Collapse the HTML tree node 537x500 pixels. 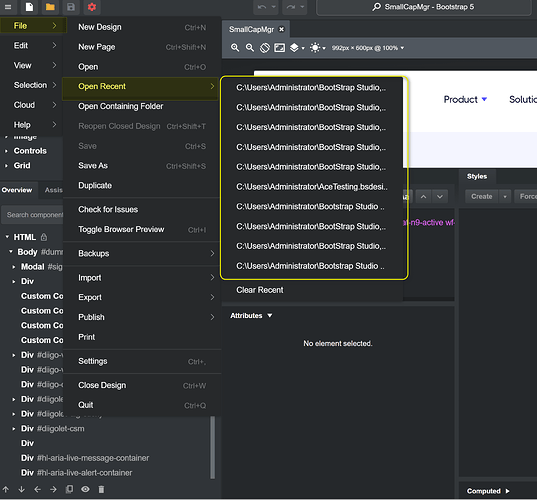click(7, 237)
